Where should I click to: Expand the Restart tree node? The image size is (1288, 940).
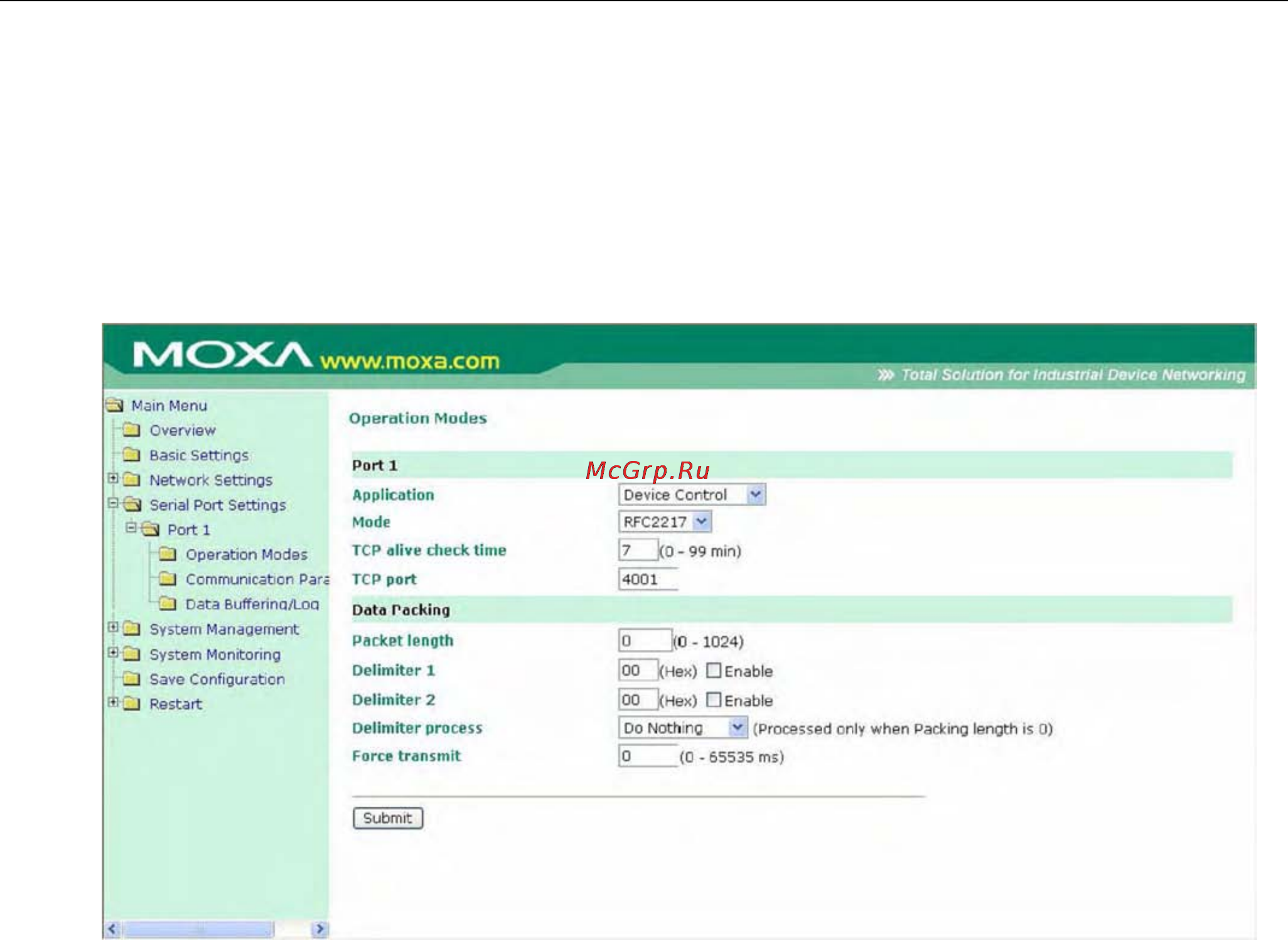pyautogui.click(x=113, y=702)
